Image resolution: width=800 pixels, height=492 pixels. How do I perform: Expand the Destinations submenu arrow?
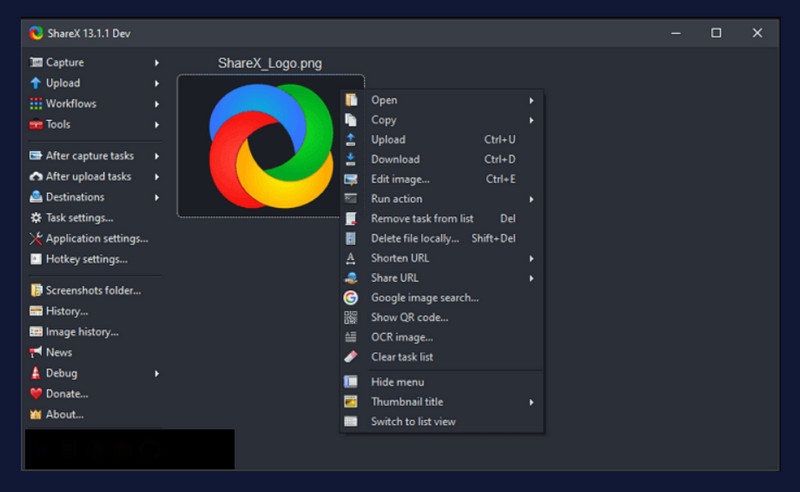tap(157, 198)
